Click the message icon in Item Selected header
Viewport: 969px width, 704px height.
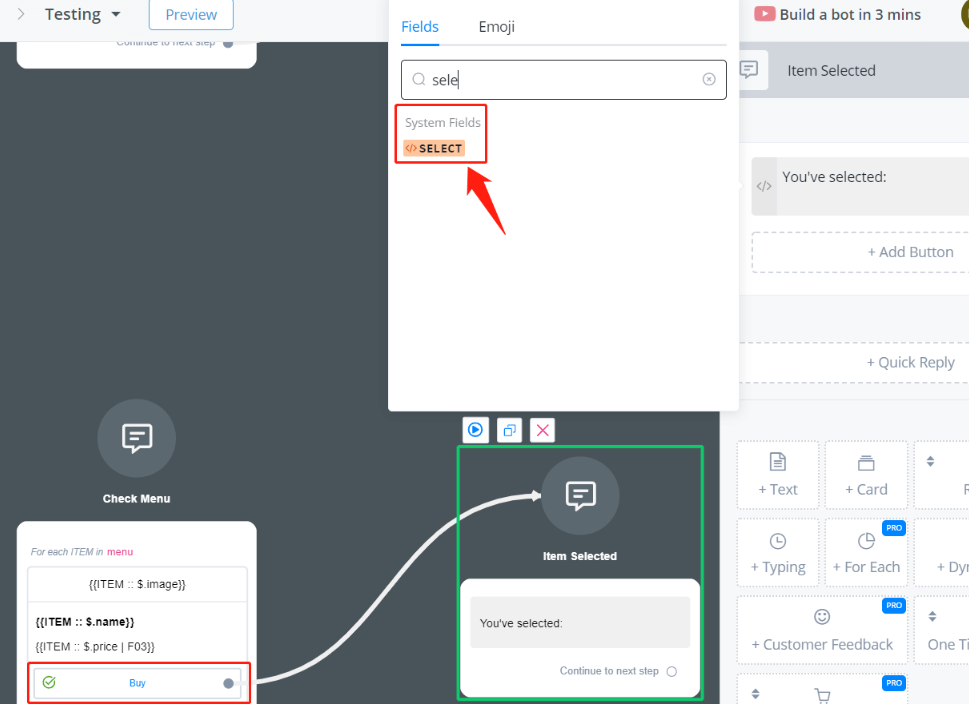pos(748,70)
